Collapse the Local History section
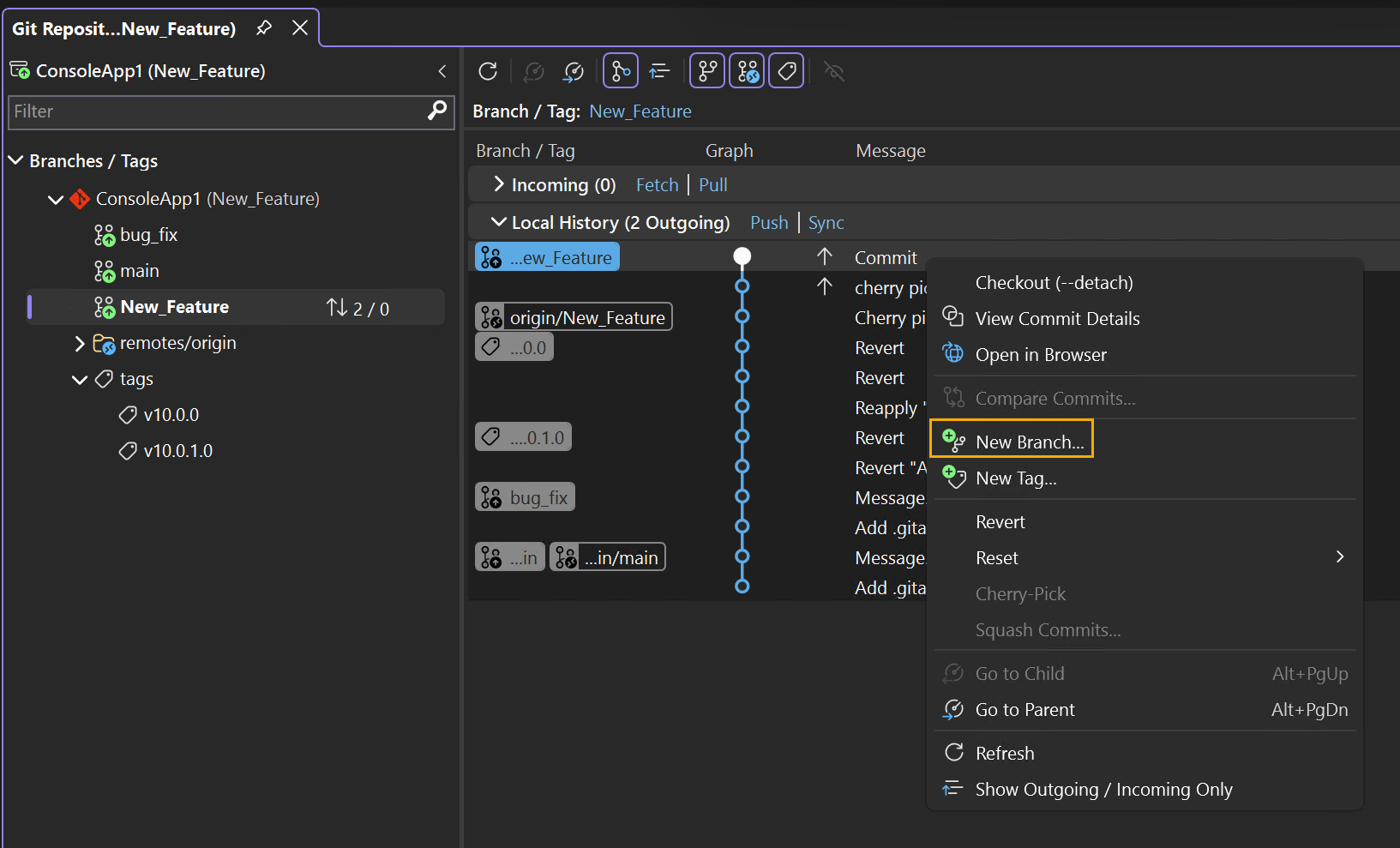The image size is (1400, 848). point(500,222)
